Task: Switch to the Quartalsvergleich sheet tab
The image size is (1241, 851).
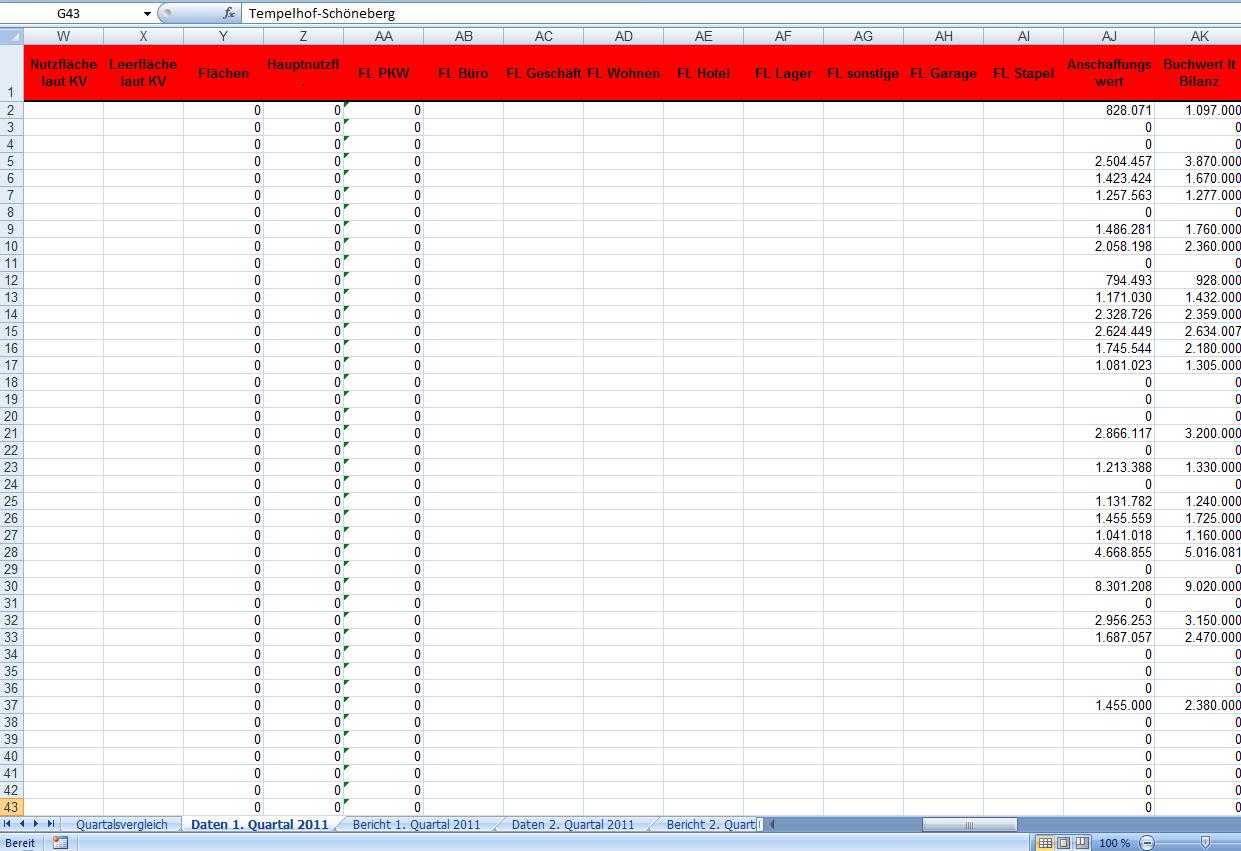Action: (x=122, y=825)
